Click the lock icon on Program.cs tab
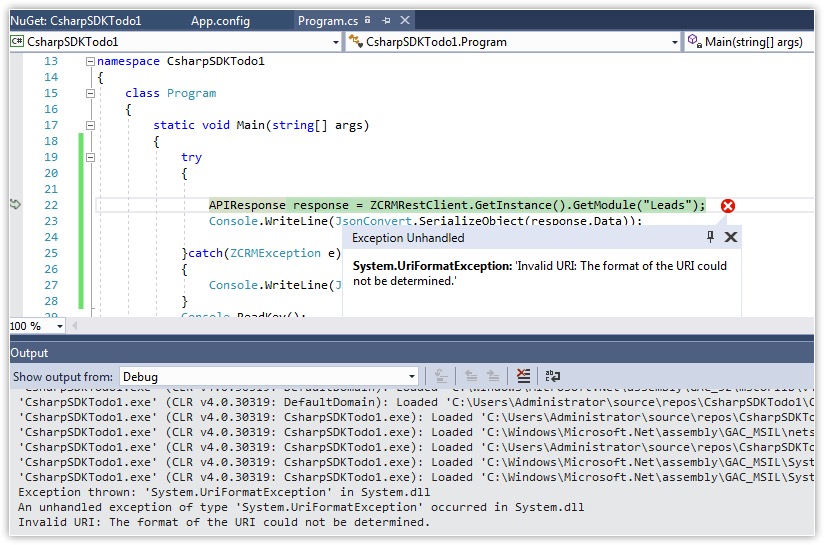The image size is (824, 545). pyautogui.click(x=367, y=20)
